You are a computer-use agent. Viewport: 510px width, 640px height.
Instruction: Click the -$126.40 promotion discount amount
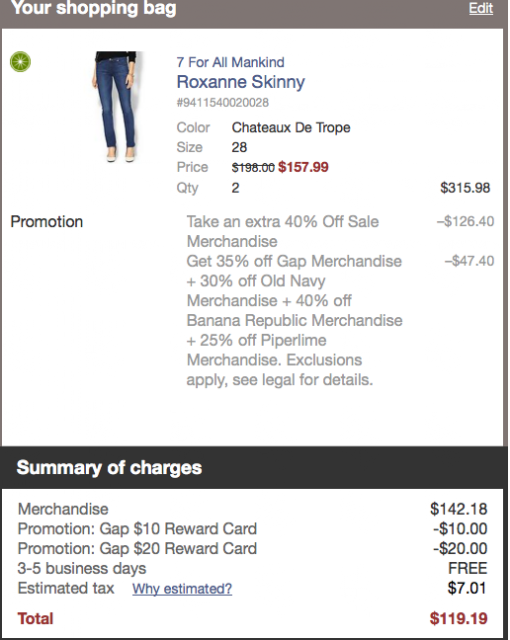[x=466, y=221]
